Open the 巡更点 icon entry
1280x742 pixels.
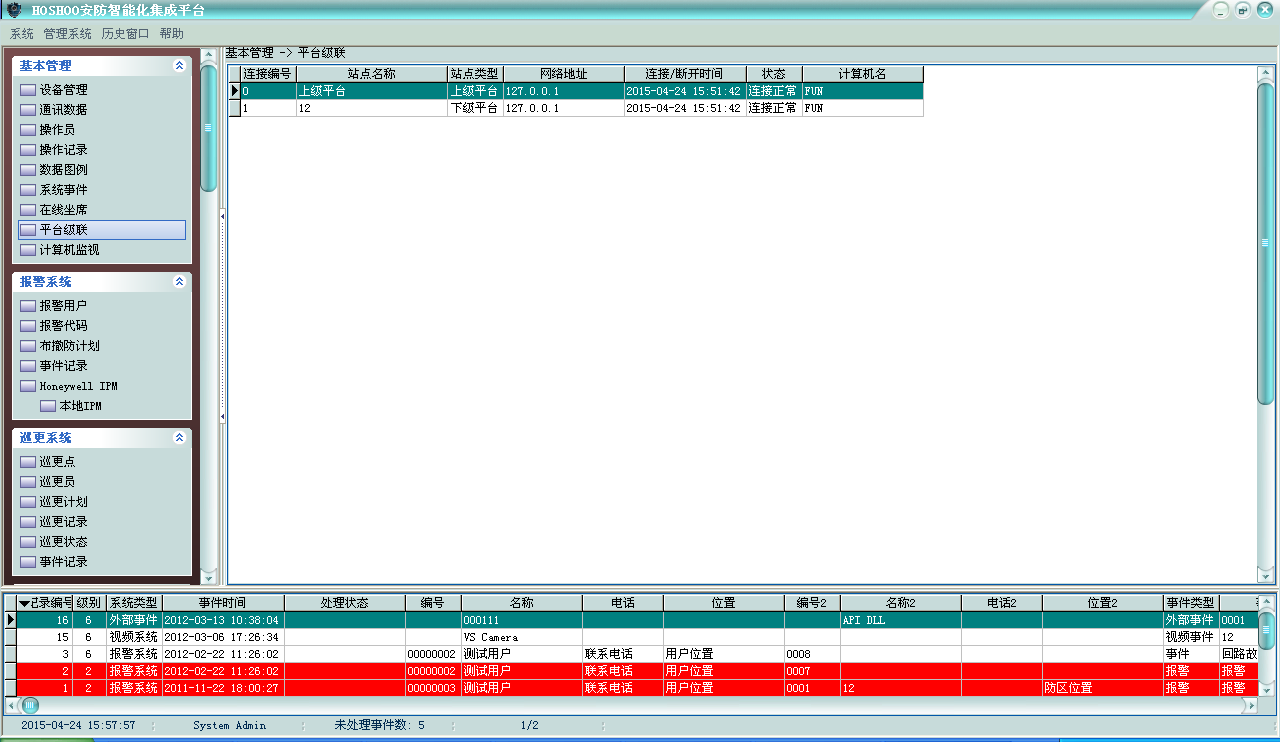pyautogui.click(x=28, y=462)
